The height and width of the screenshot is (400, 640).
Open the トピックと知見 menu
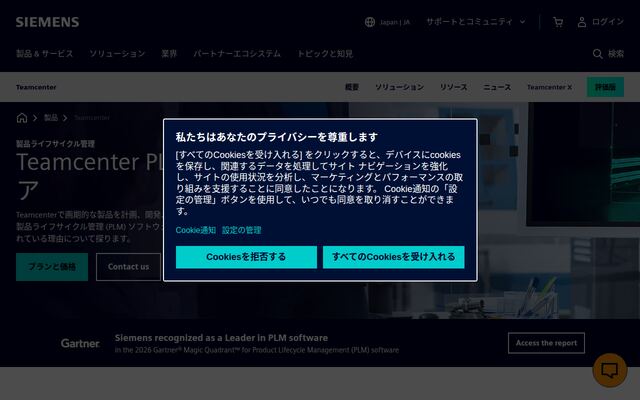point(325,54)
